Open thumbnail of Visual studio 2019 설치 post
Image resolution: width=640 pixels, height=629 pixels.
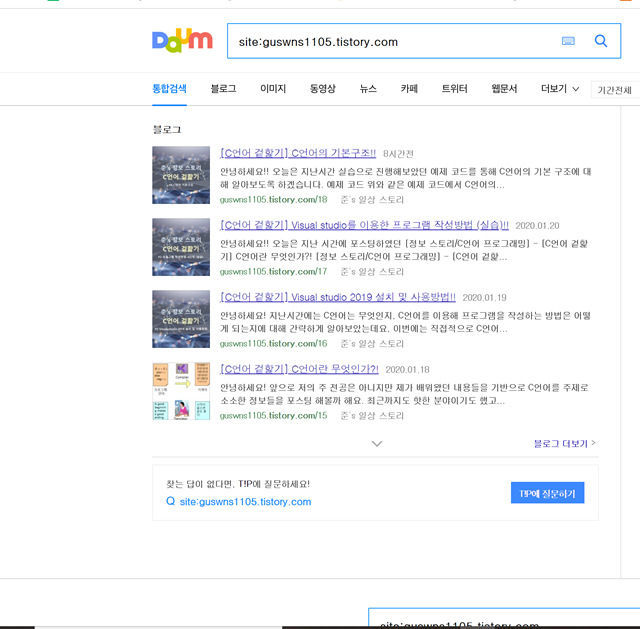click(181, 319)
